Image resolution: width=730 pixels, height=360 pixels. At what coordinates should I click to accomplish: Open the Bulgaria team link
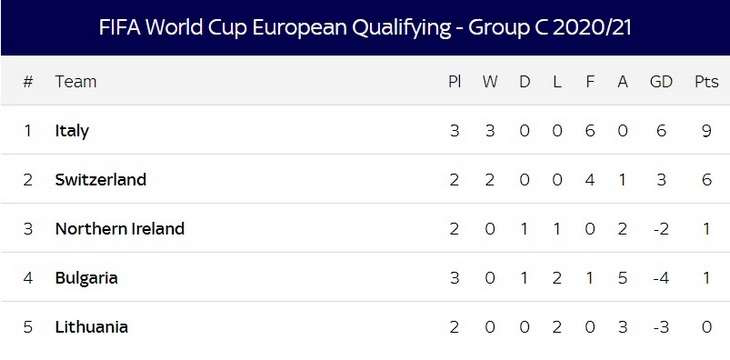coord(86,278)
